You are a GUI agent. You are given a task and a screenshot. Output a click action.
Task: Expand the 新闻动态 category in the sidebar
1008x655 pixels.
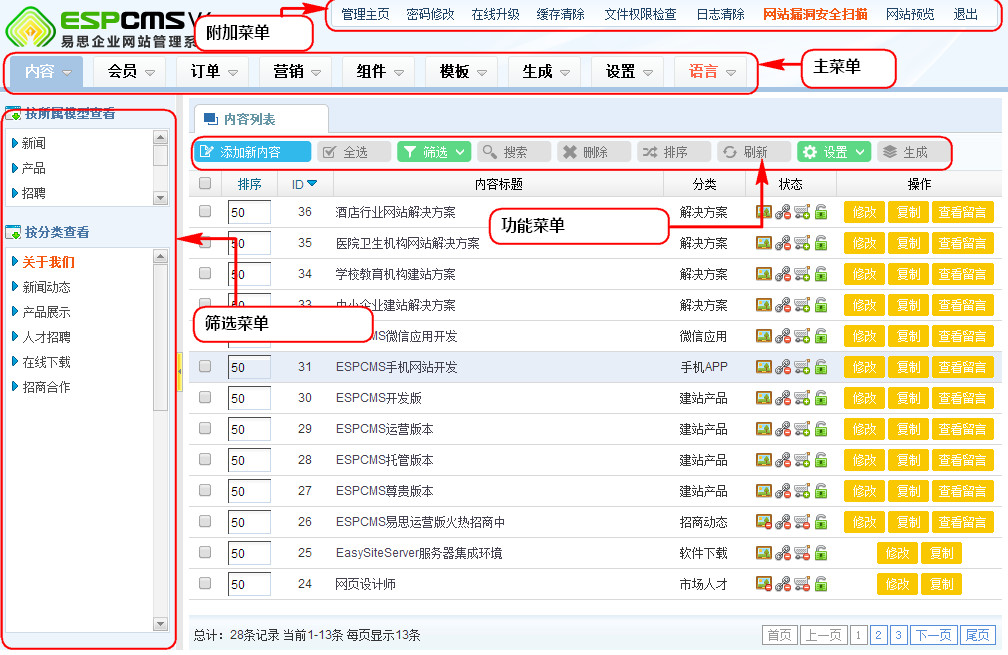click(15, 287)
